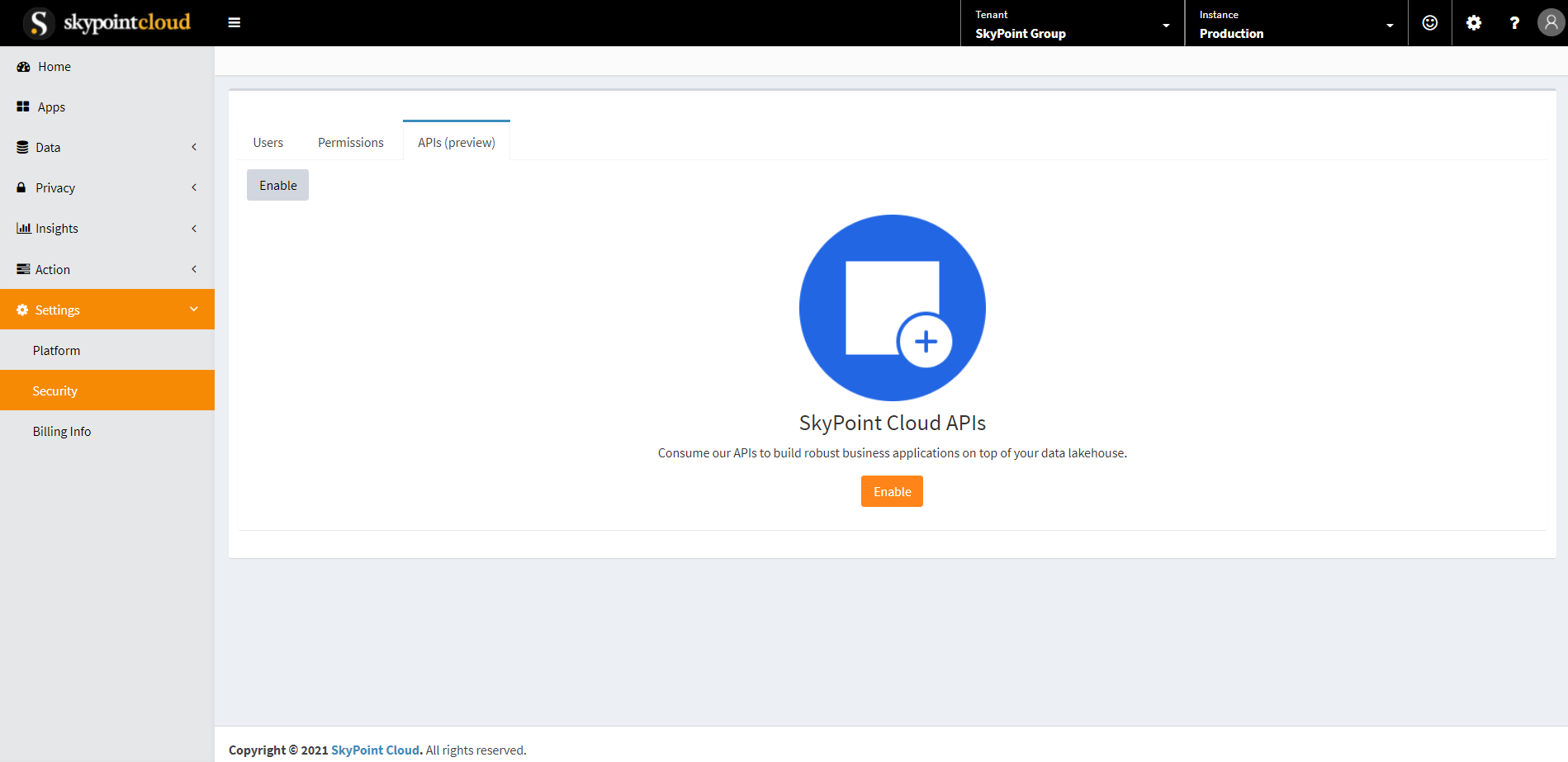Click the Insights bar chart icon

click(24, 228)
